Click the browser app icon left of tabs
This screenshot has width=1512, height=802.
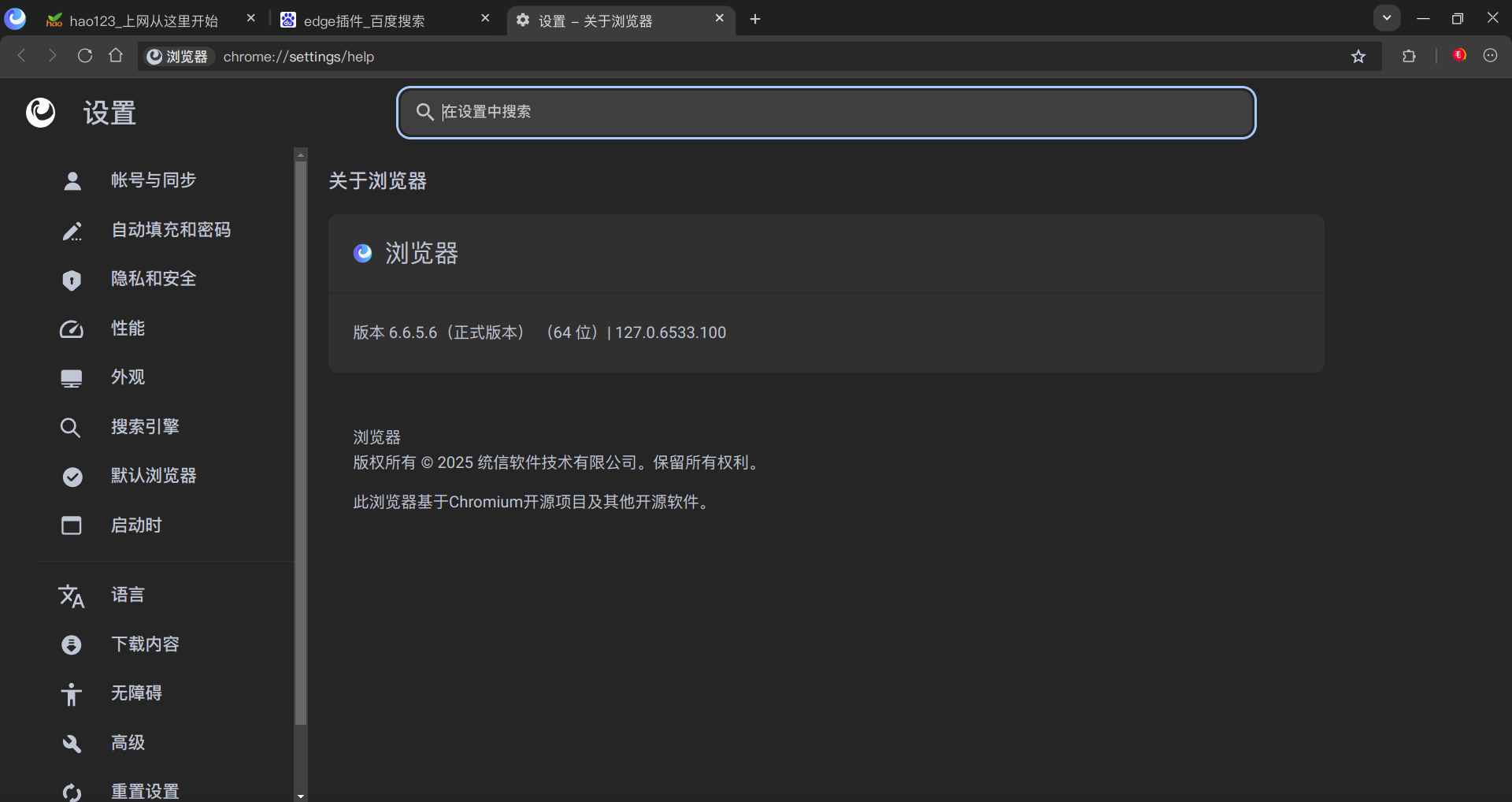[15, 18]
